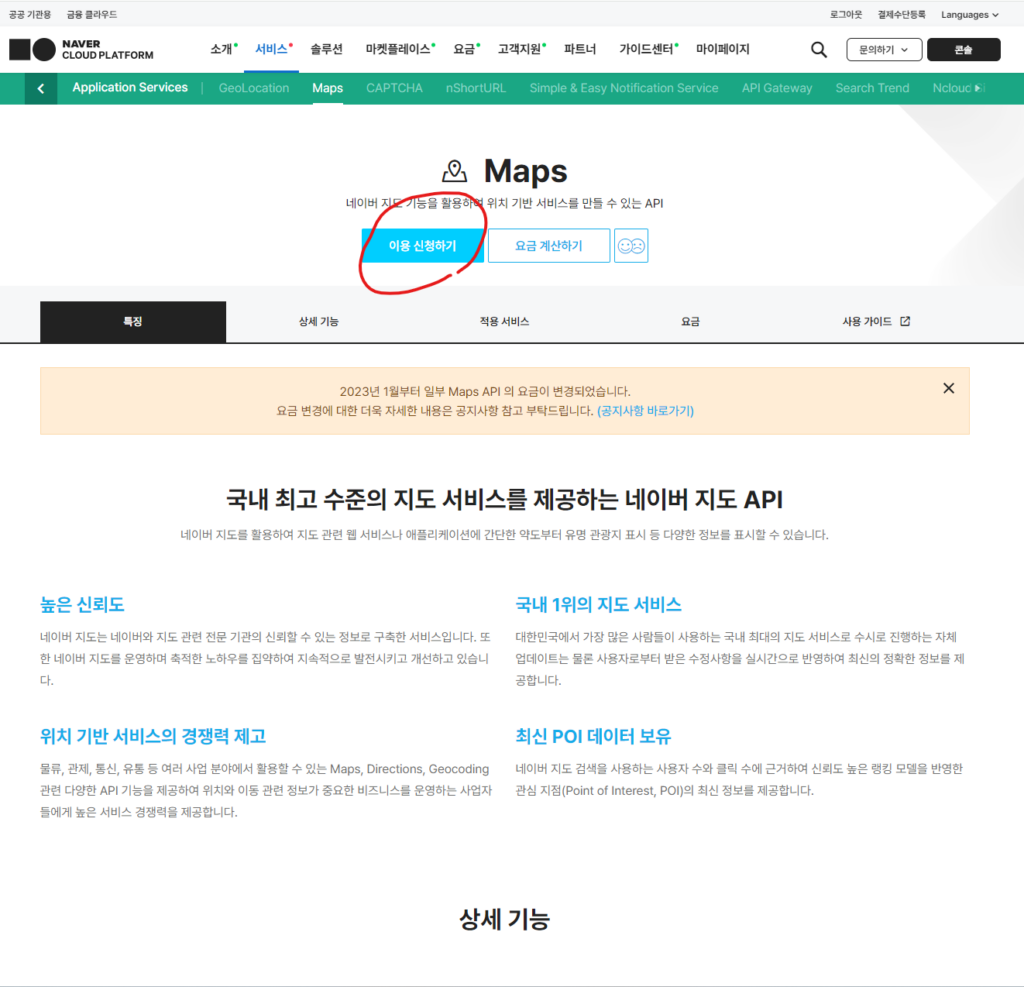Click the 로그아웃 link

[846, 14]
